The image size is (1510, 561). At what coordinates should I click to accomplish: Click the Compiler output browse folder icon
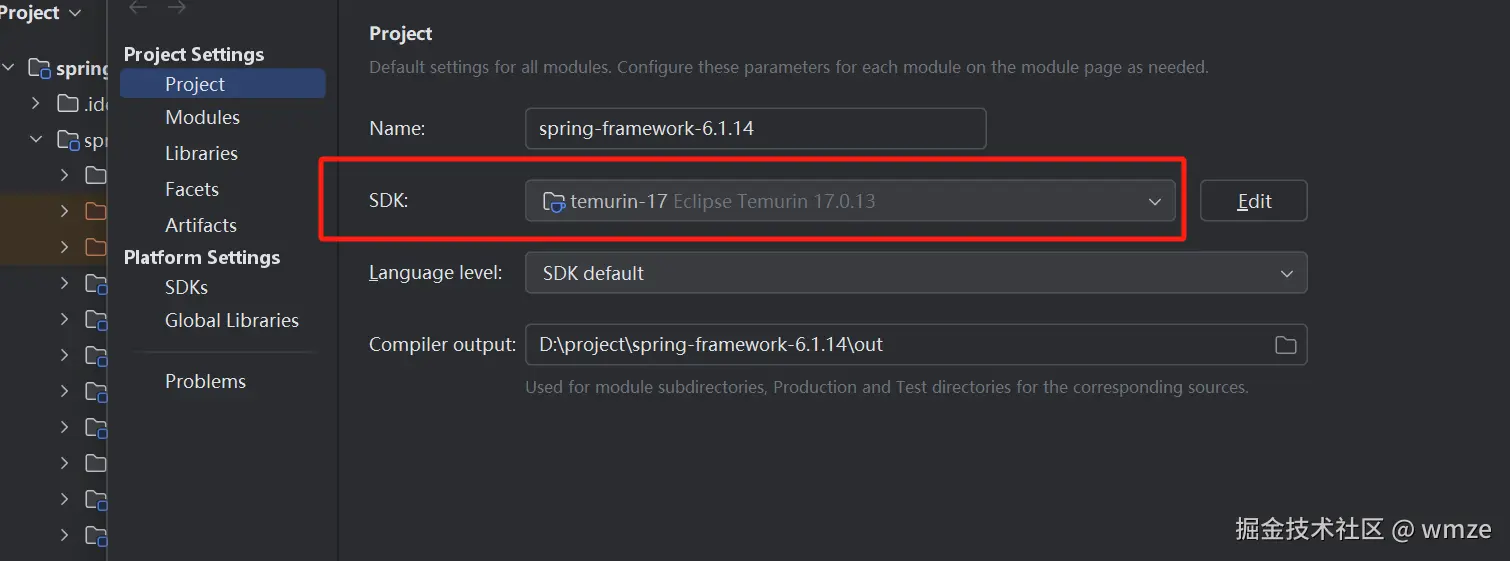[x=1285, y=345]
